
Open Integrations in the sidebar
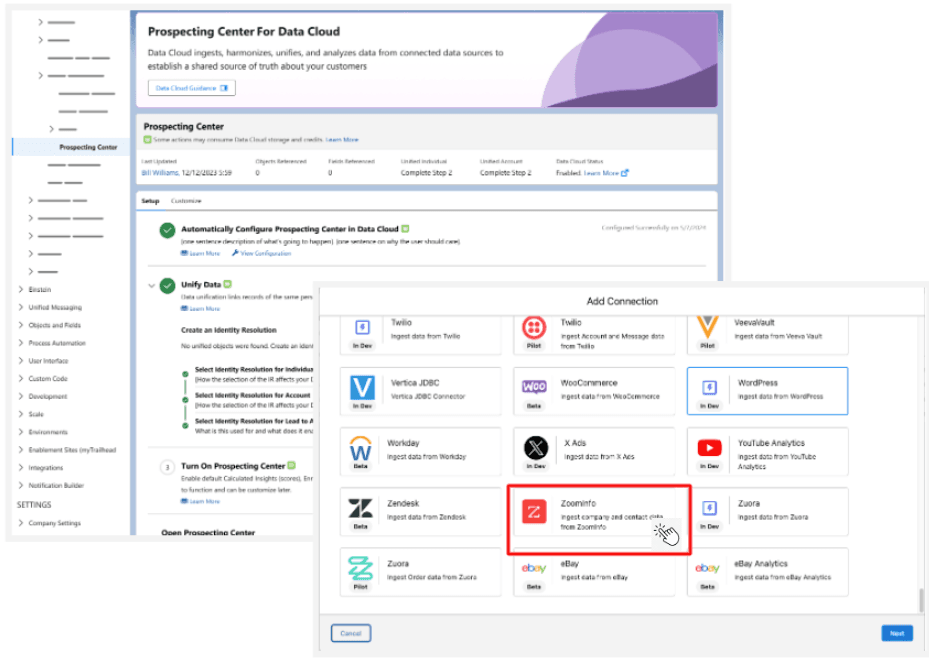pos(46,467)
